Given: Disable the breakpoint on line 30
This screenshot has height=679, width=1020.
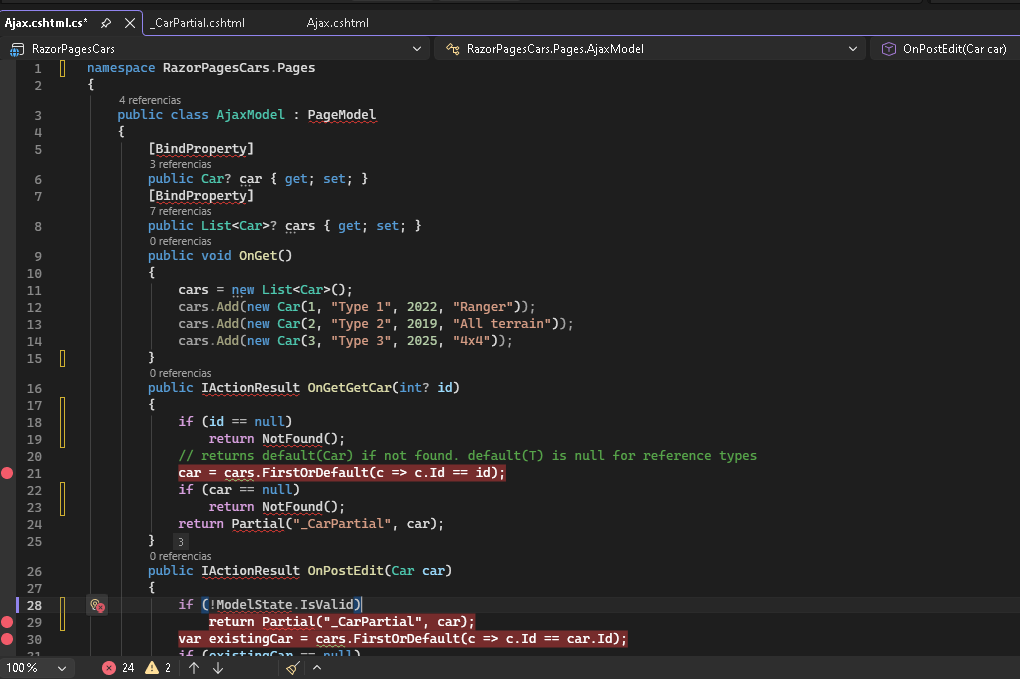Looking at the screenshot, I should (x=8, y=639).
